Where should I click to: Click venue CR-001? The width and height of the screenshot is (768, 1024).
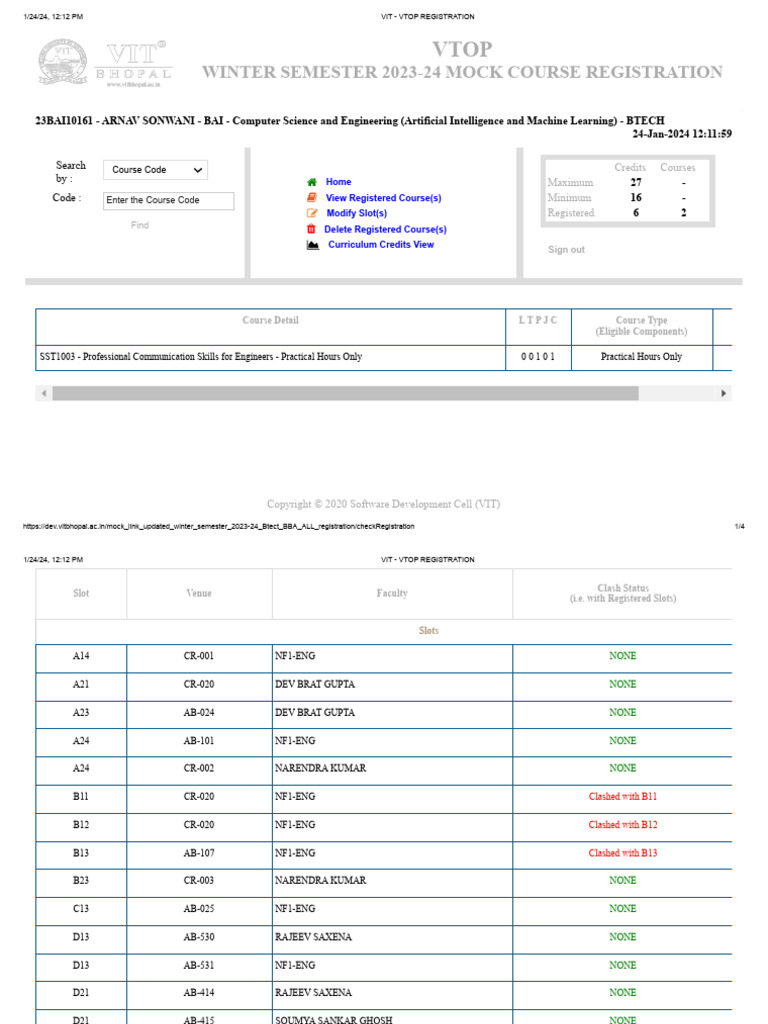click(x=199, y=656)
